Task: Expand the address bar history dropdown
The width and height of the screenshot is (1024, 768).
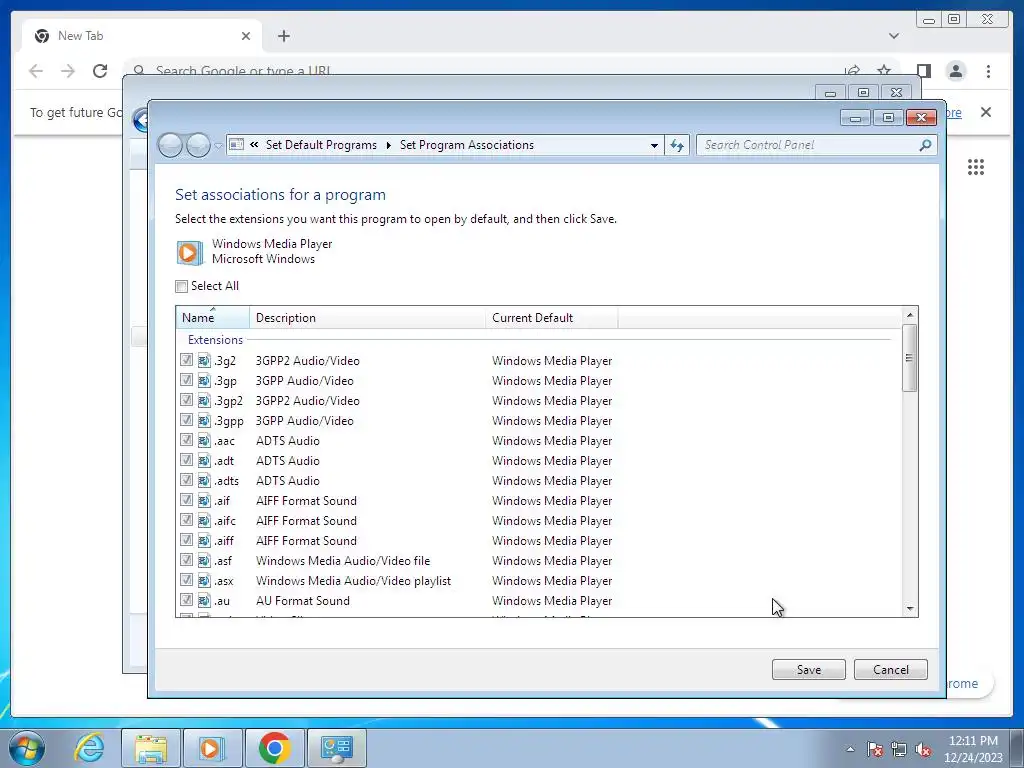Action: pyautogui.click(x=654, y=145)
